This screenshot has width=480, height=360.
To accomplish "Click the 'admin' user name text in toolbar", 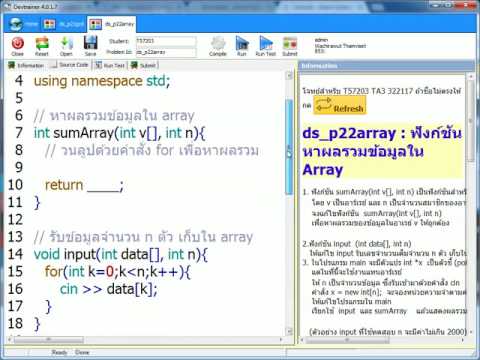I will [x=321, y=40].
